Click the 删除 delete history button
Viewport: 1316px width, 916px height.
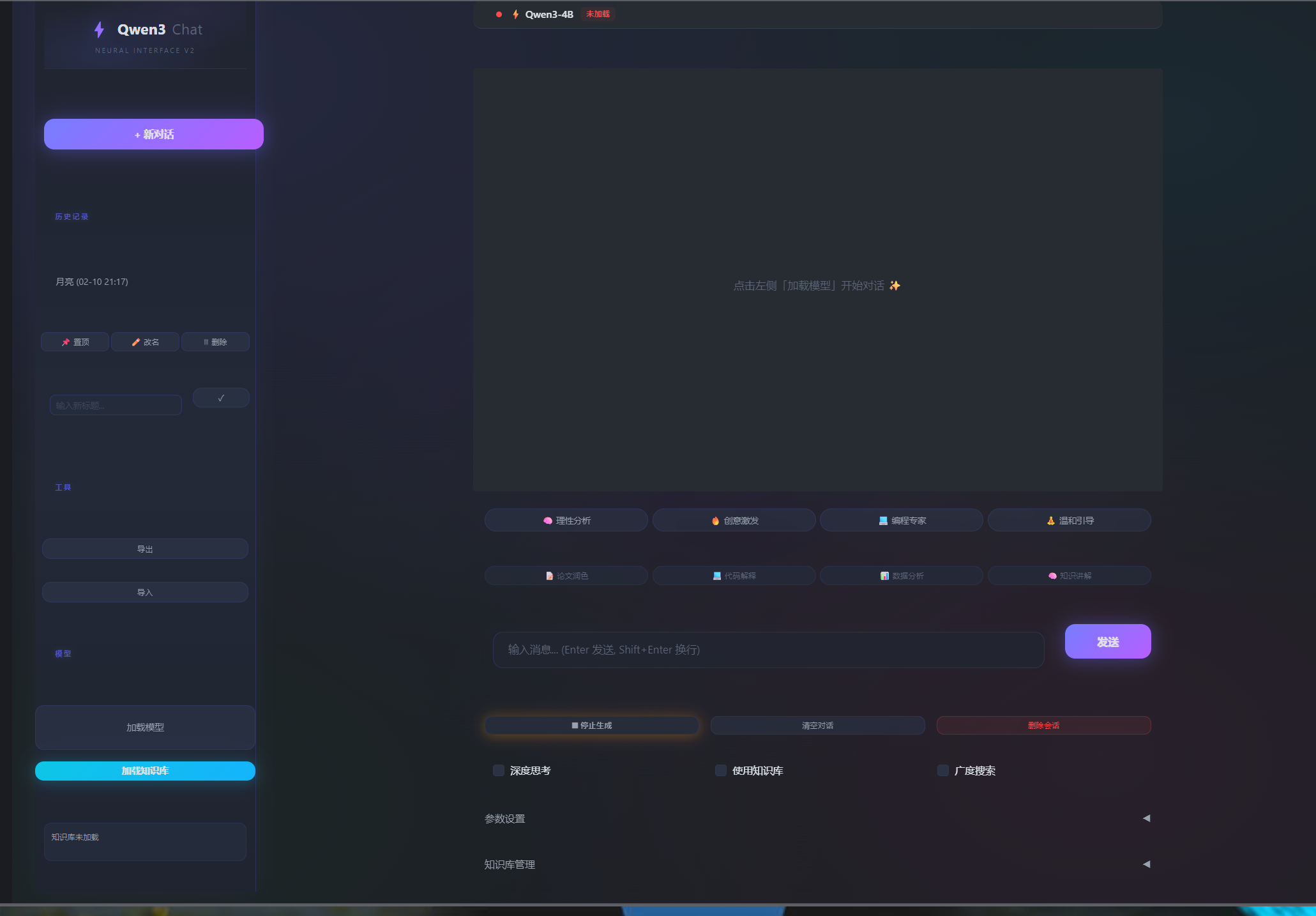tap(215, 342)
